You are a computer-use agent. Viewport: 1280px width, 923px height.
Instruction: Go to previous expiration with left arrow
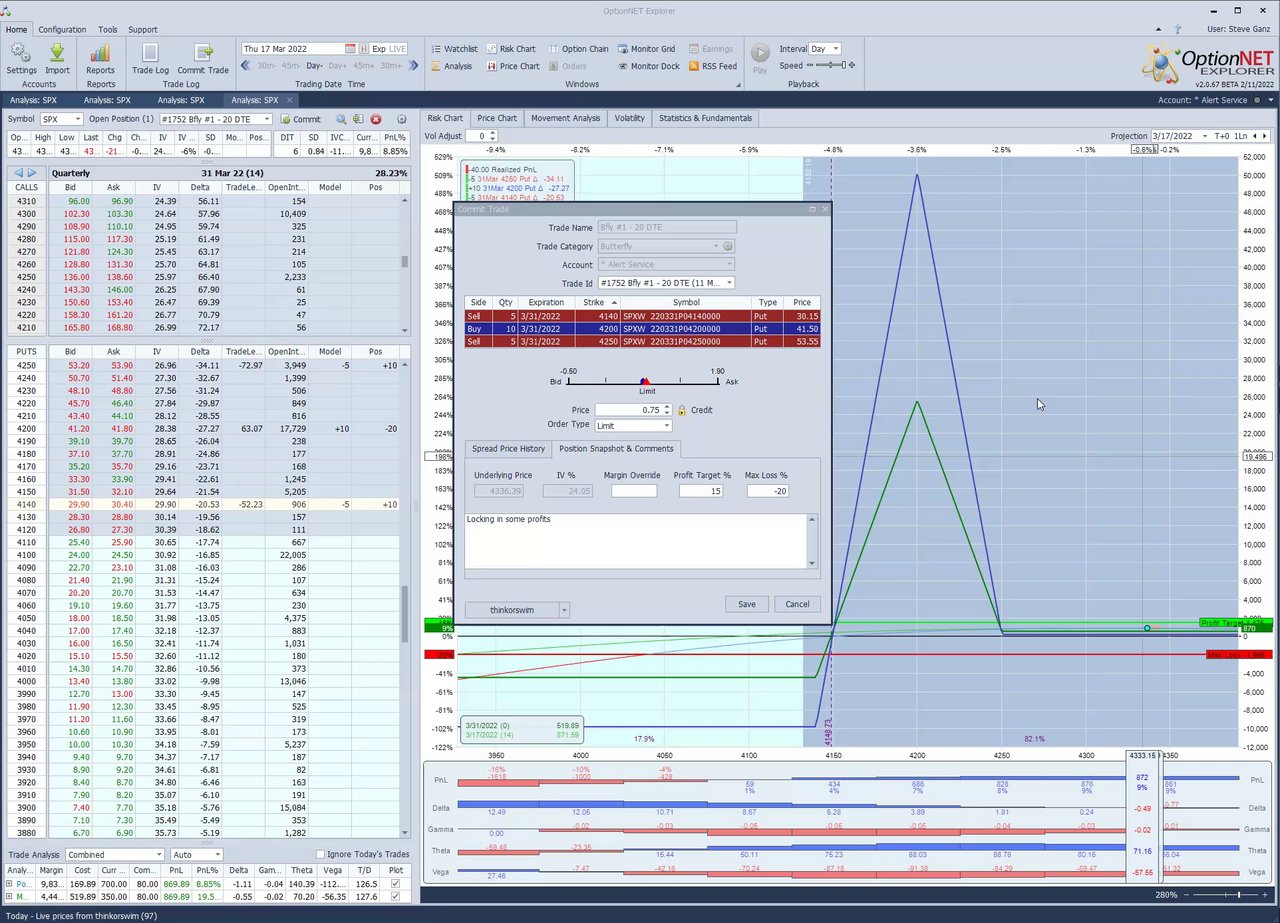[x=18, y=173]
